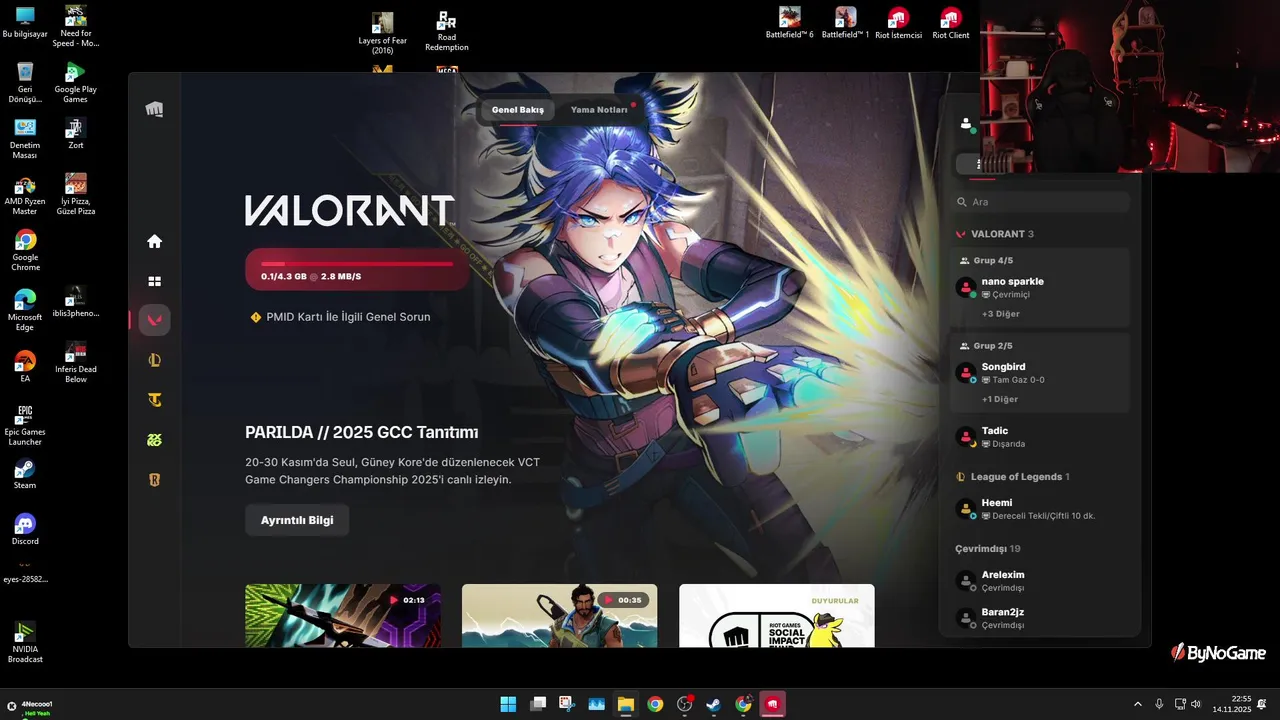Select the EA desktop icon
Image resolution: width=1280 pixels, height=720 pixels.
pos(25,367)
